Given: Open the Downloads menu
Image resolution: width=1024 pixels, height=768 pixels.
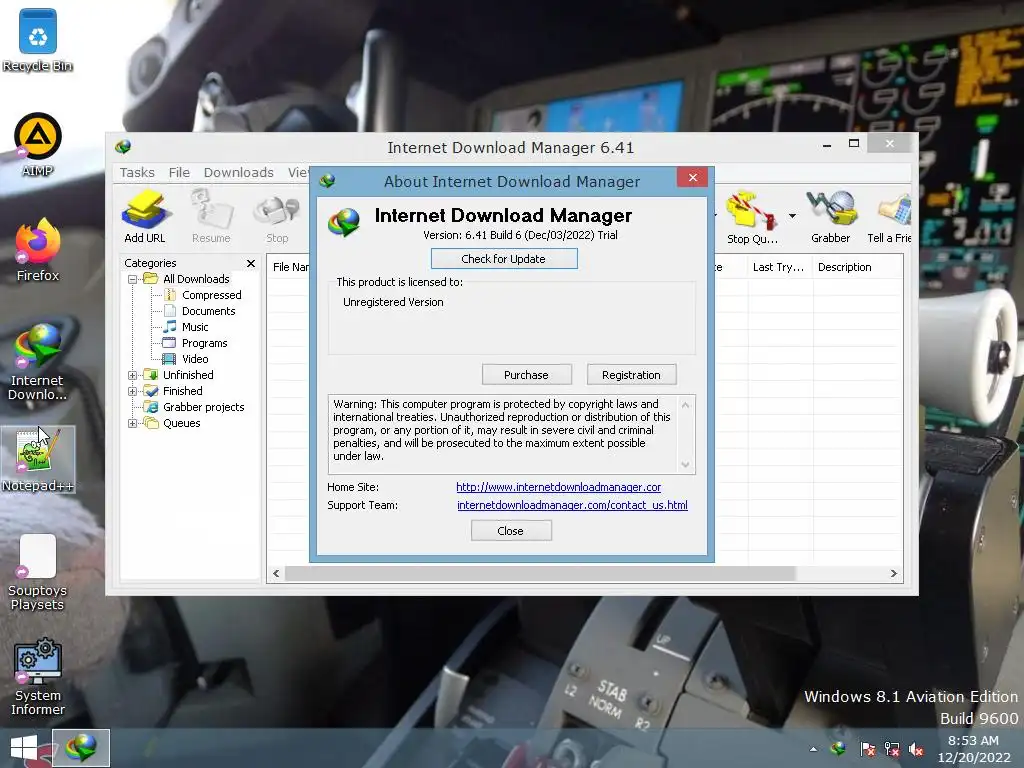Looking at the screenshot, I should [238, 172].
